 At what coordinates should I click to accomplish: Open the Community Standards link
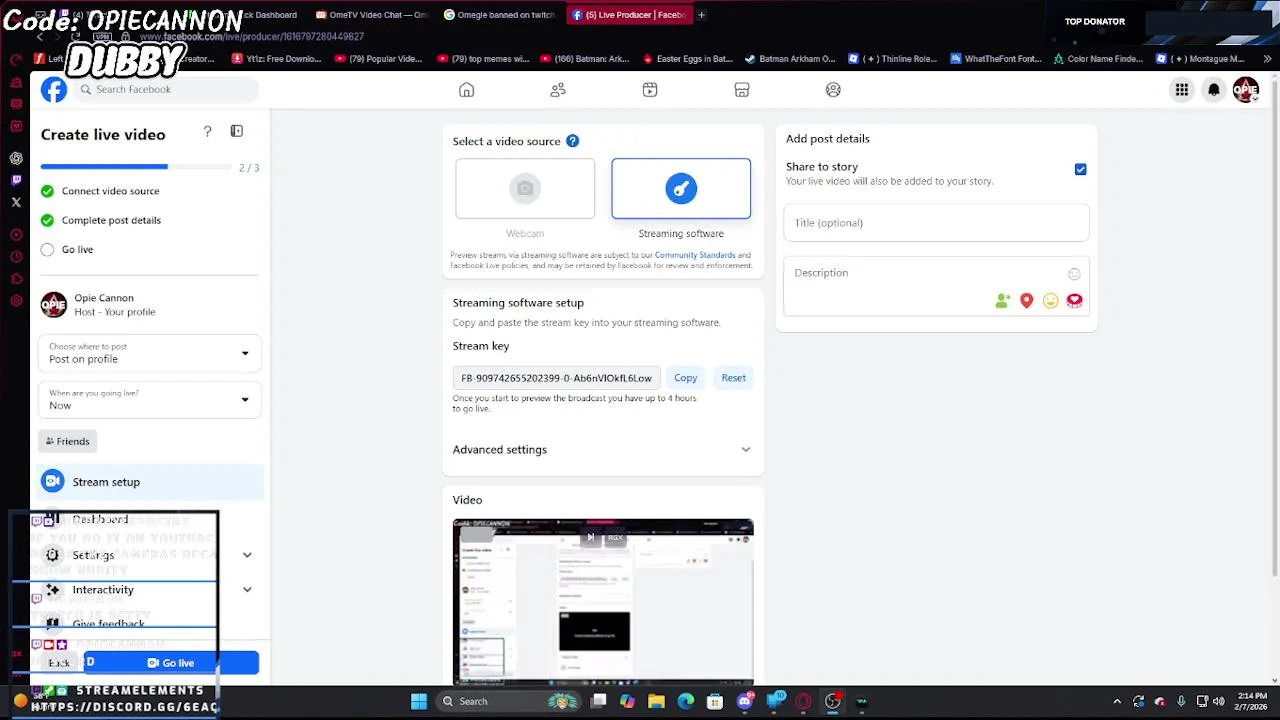click(695, 256)
